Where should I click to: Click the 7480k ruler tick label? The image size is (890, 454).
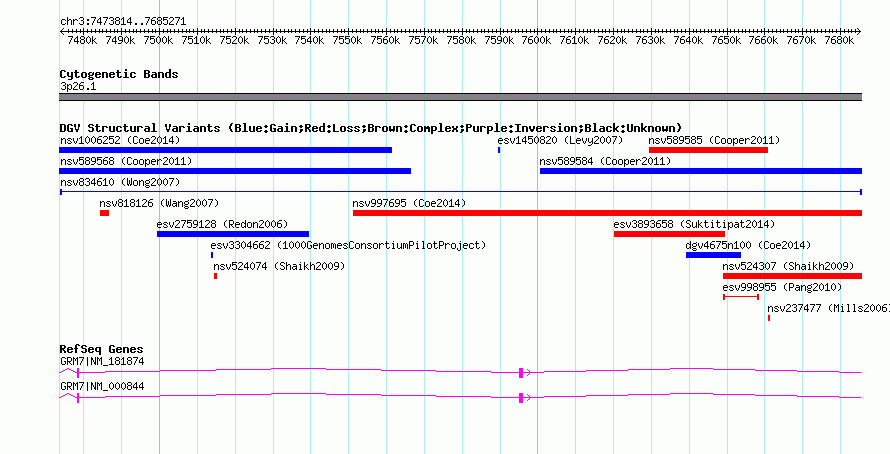82,40
